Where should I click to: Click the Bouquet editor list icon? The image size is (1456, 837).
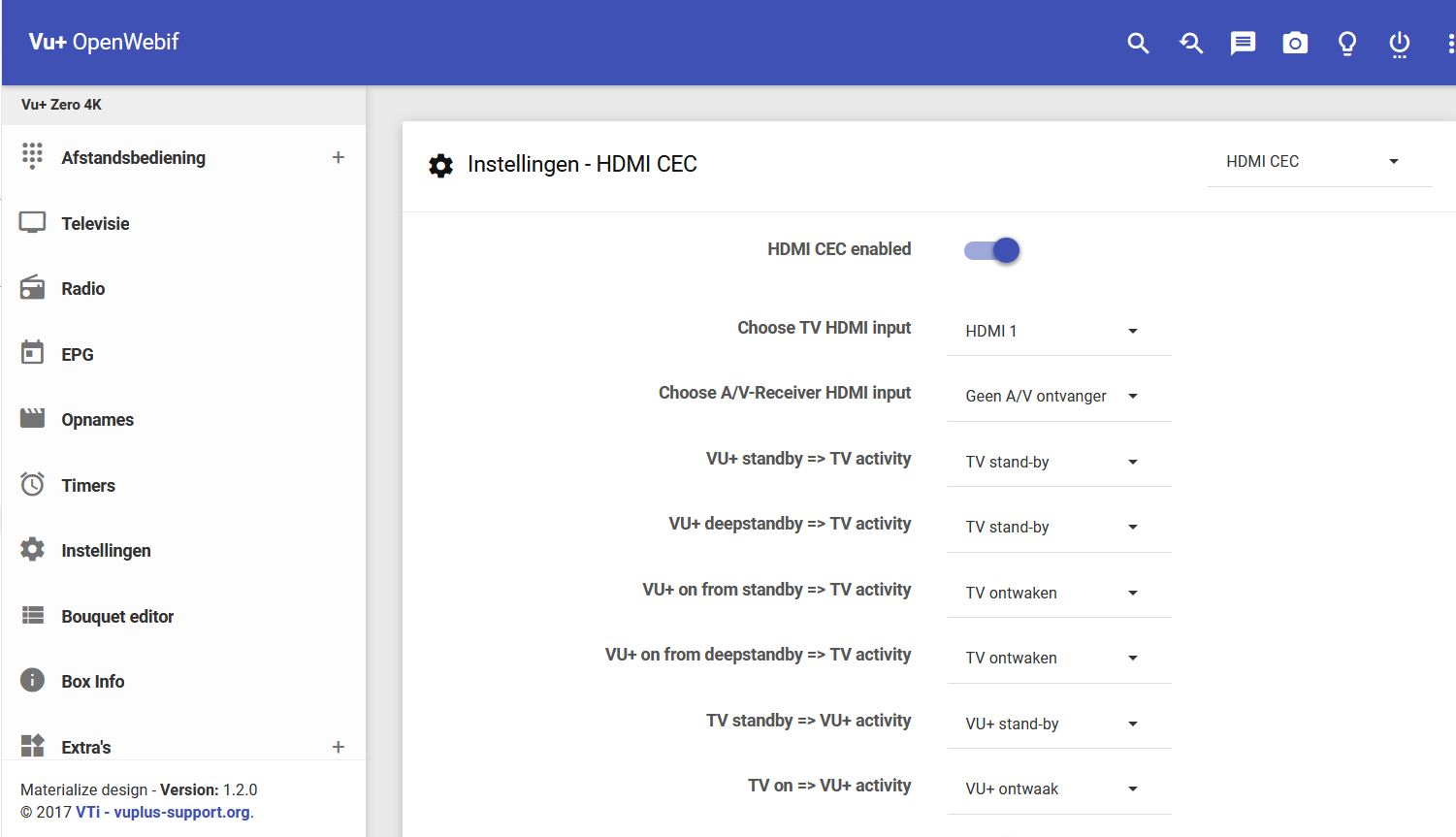pyautogui.click(x=32, y=615)
